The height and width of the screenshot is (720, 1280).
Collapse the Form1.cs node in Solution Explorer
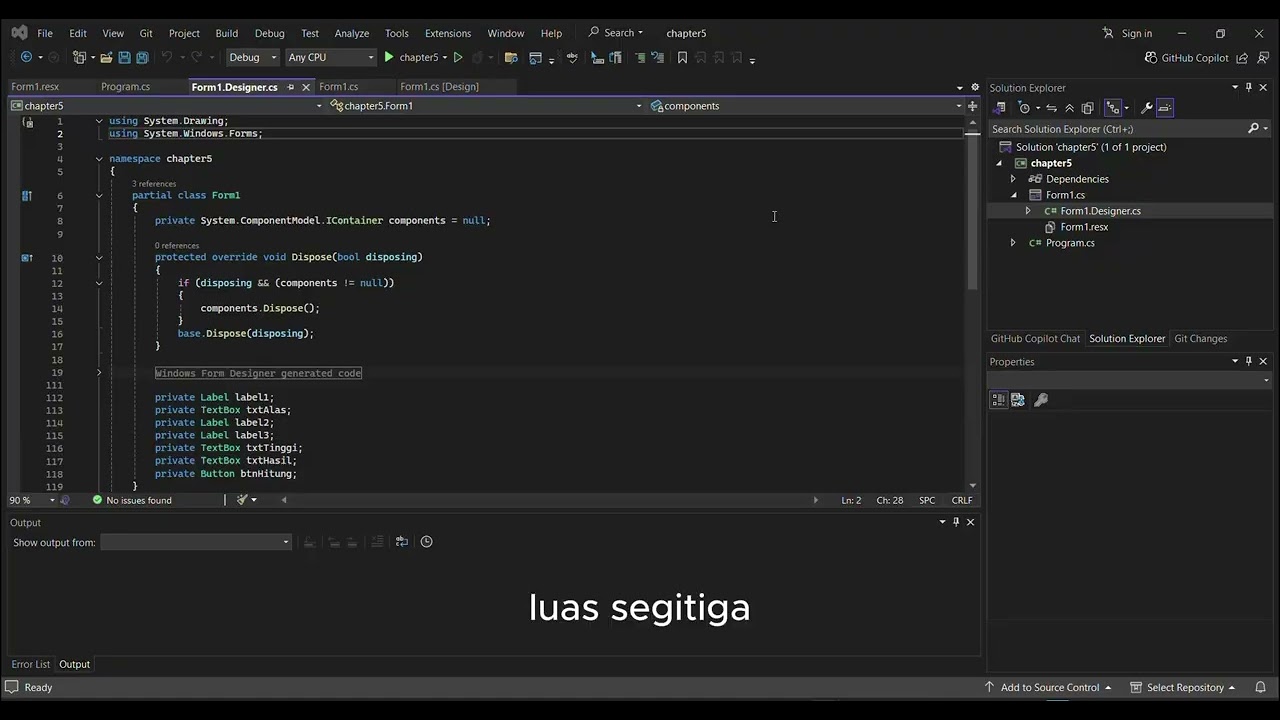[1013, 195]
